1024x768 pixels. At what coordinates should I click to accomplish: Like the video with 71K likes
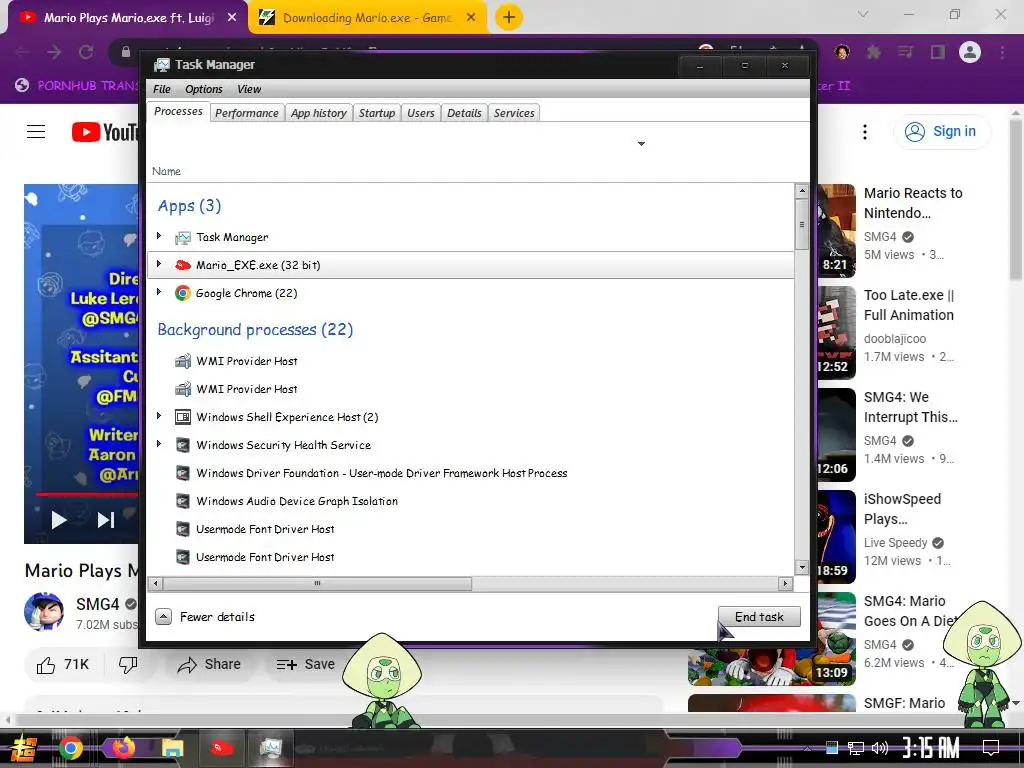point(63,665)
